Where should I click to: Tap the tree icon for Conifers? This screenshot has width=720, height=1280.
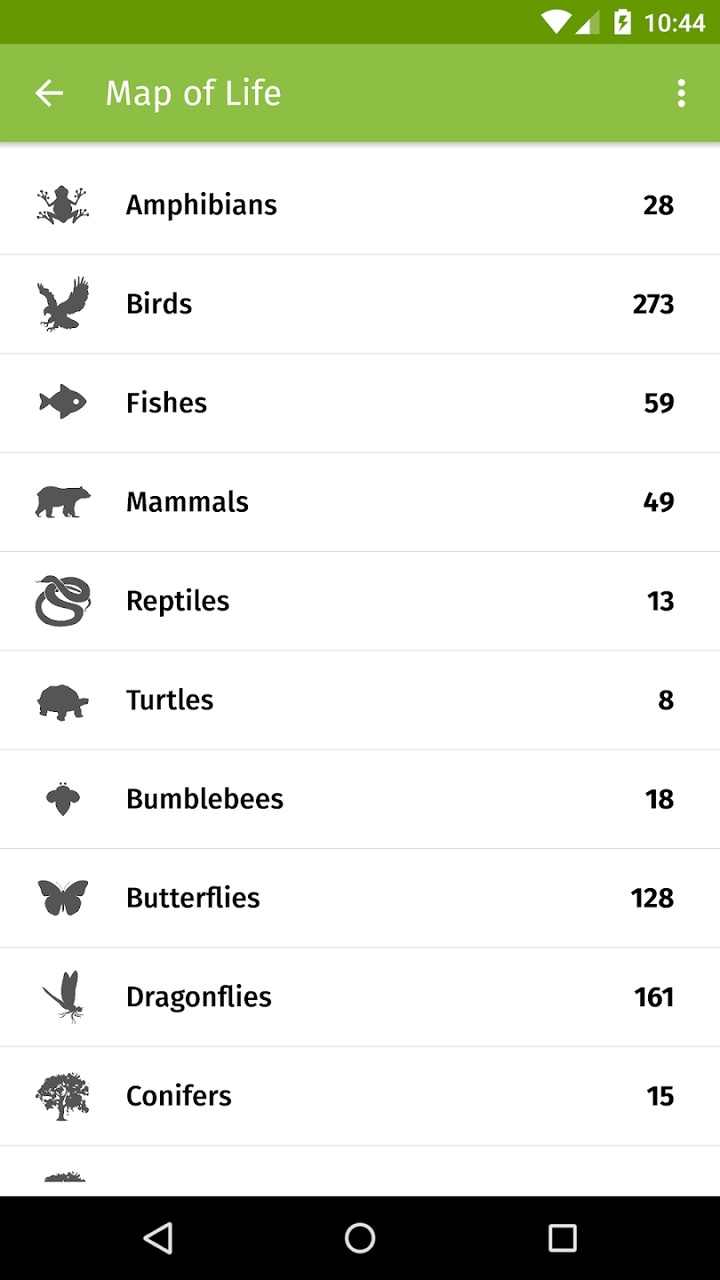(x=63, y=1096)
